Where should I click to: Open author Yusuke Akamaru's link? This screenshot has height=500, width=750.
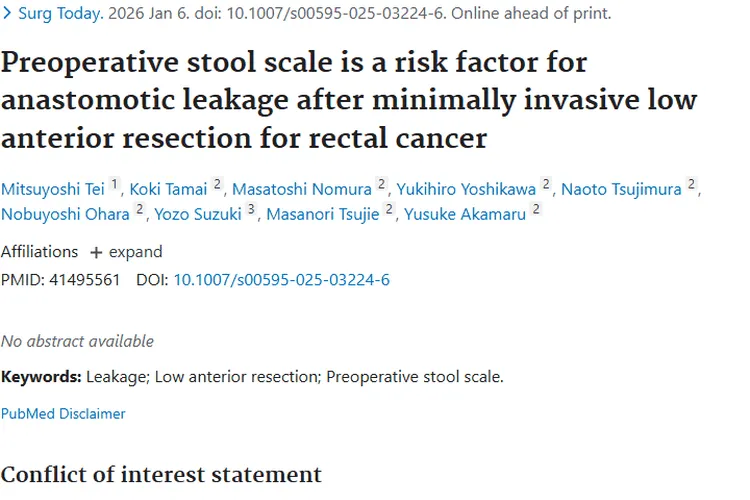(465, 214)
